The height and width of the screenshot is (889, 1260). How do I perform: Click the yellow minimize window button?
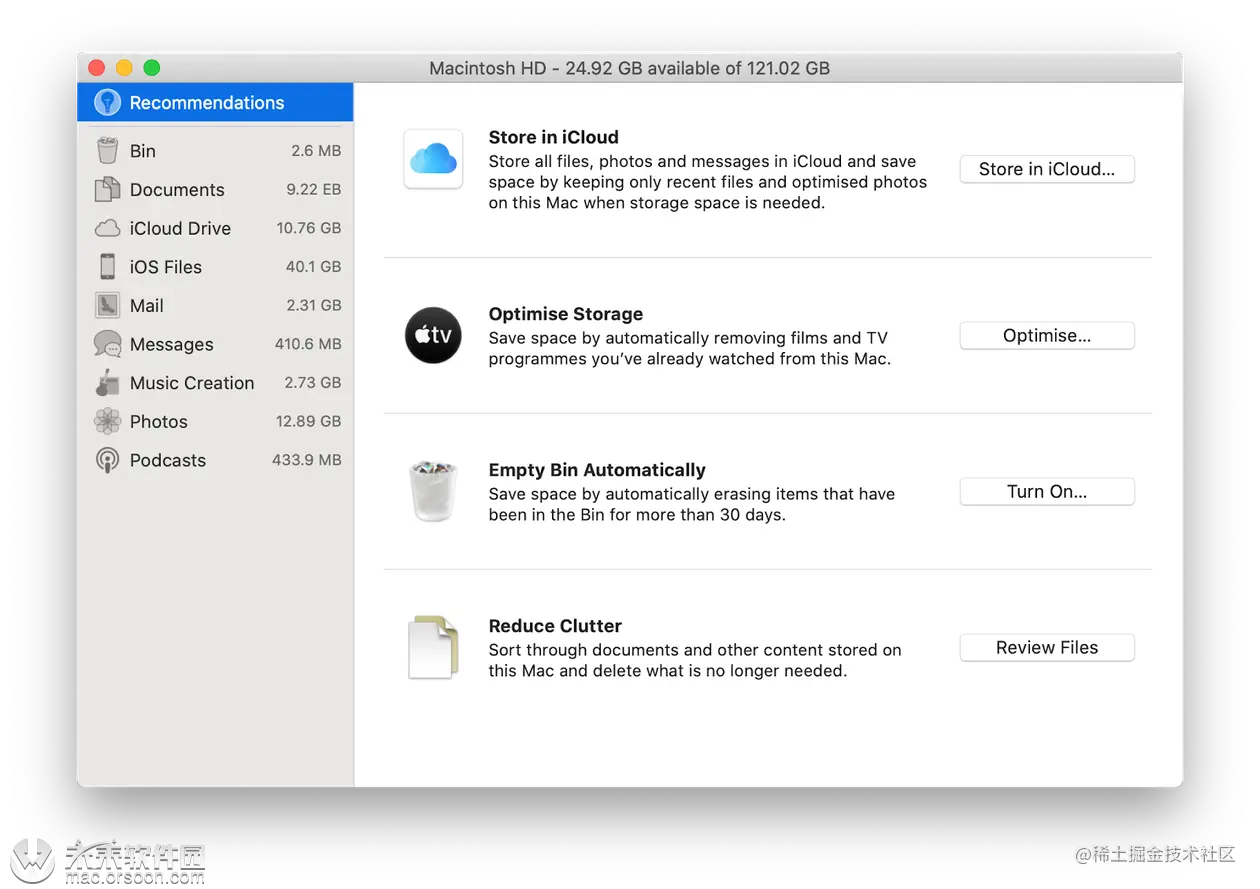point(124,68)
